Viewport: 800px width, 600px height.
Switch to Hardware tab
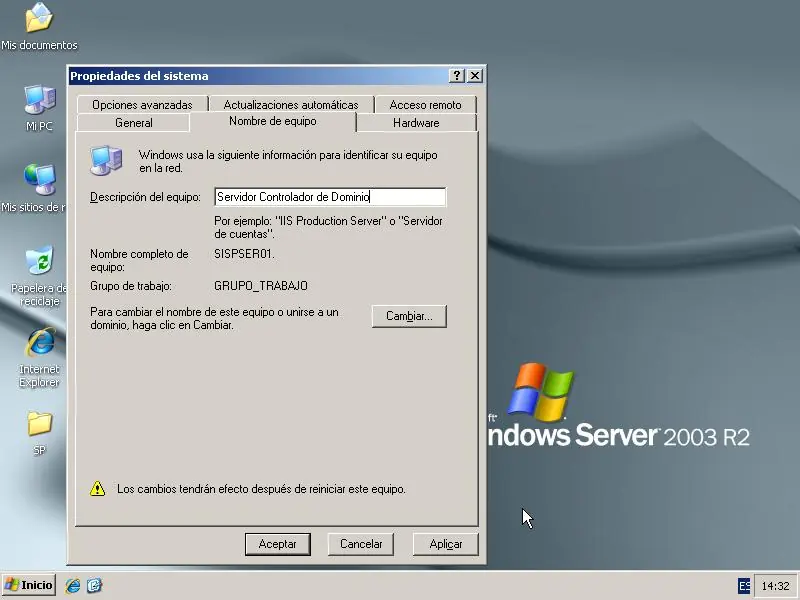pos(416,123)
